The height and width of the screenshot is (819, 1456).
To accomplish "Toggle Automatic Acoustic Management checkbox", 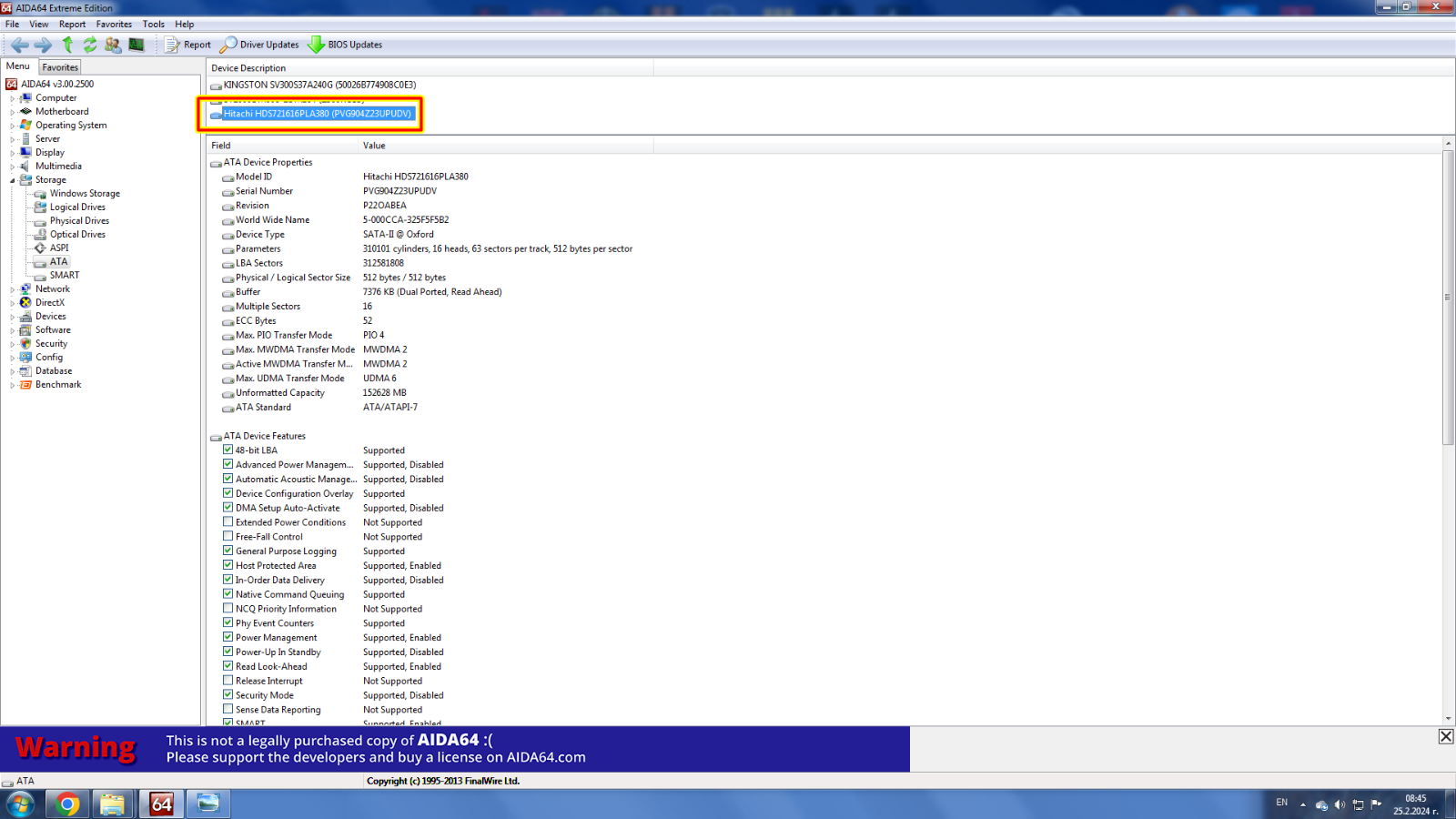I will pos(227,479).
